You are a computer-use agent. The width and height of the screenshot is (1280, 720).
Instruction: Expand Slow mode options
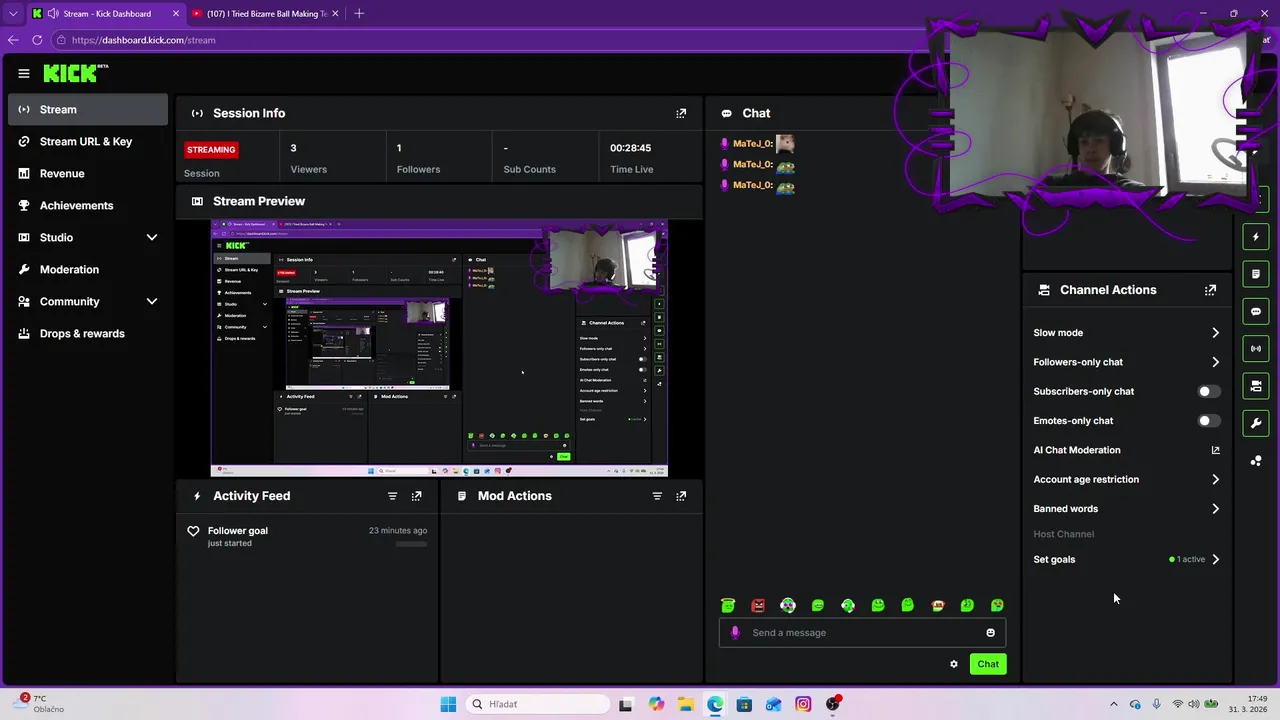[x=1215, y=333]
